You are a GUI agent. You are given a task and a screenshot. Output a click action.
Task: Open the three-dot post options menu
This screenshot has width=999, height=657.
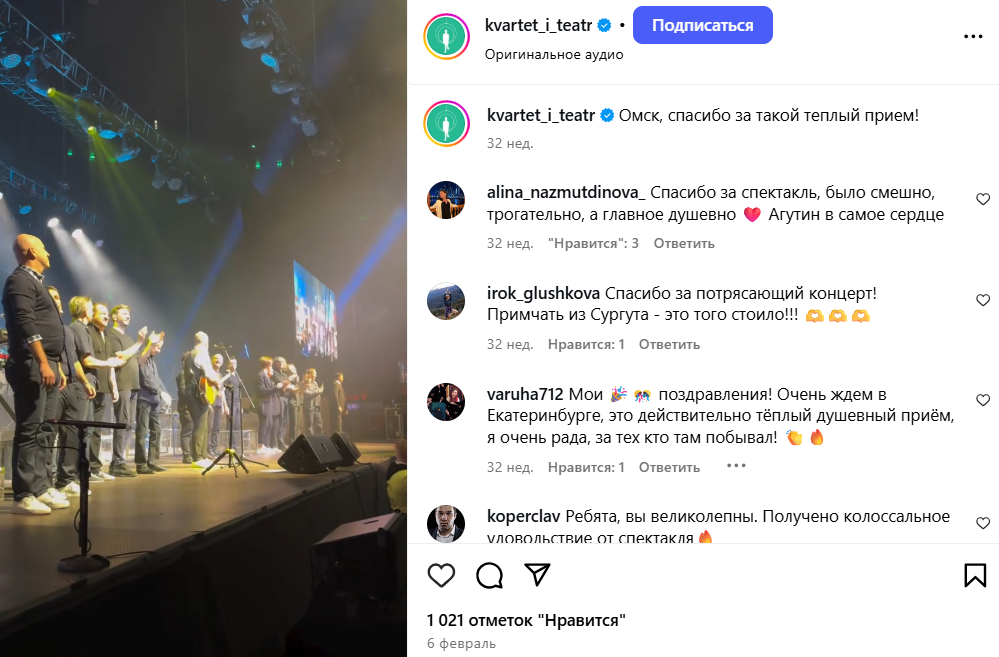pyautogui.click(x=973, y=36)
